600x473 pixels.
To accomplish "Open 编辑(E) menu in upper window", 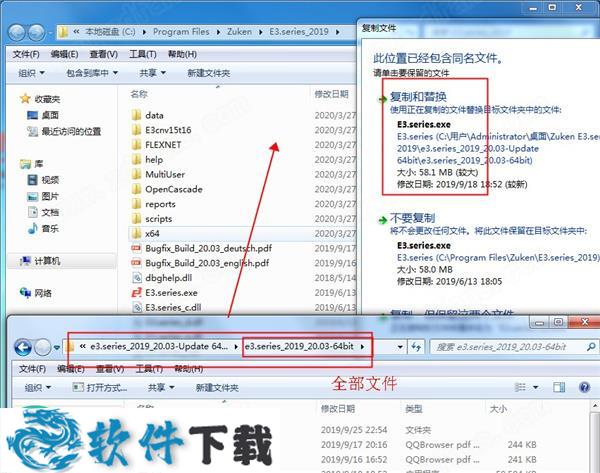I will pyautogui.click(x=64, y=54).
